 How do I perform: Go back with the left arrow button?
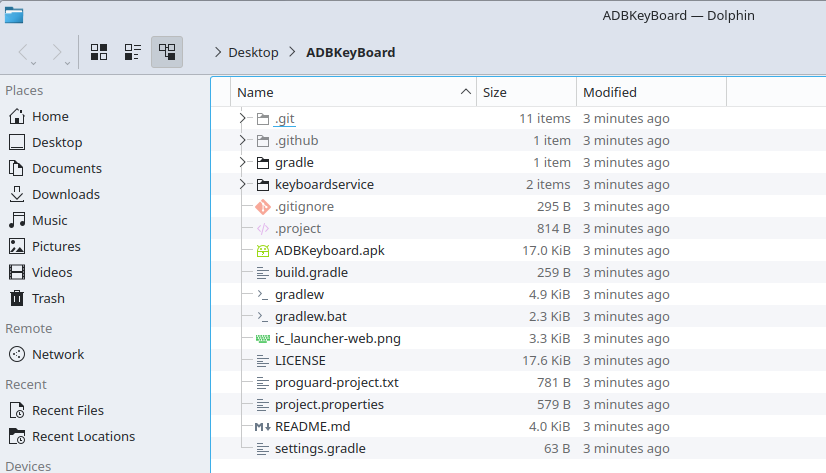pos(23,52)
